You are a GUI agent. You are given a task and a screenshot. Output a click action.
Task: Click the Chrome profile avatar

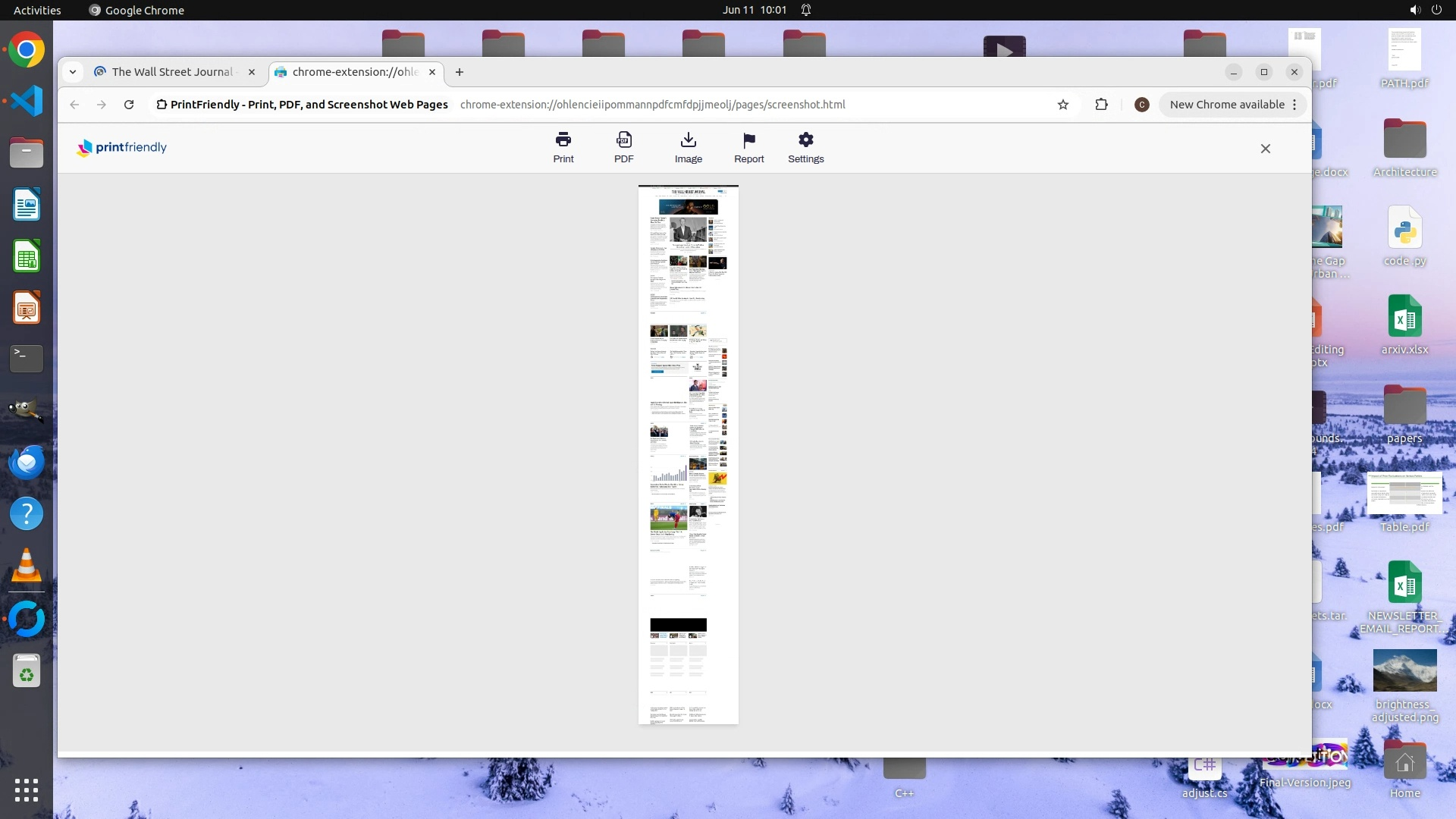[x=1141, y=105]
